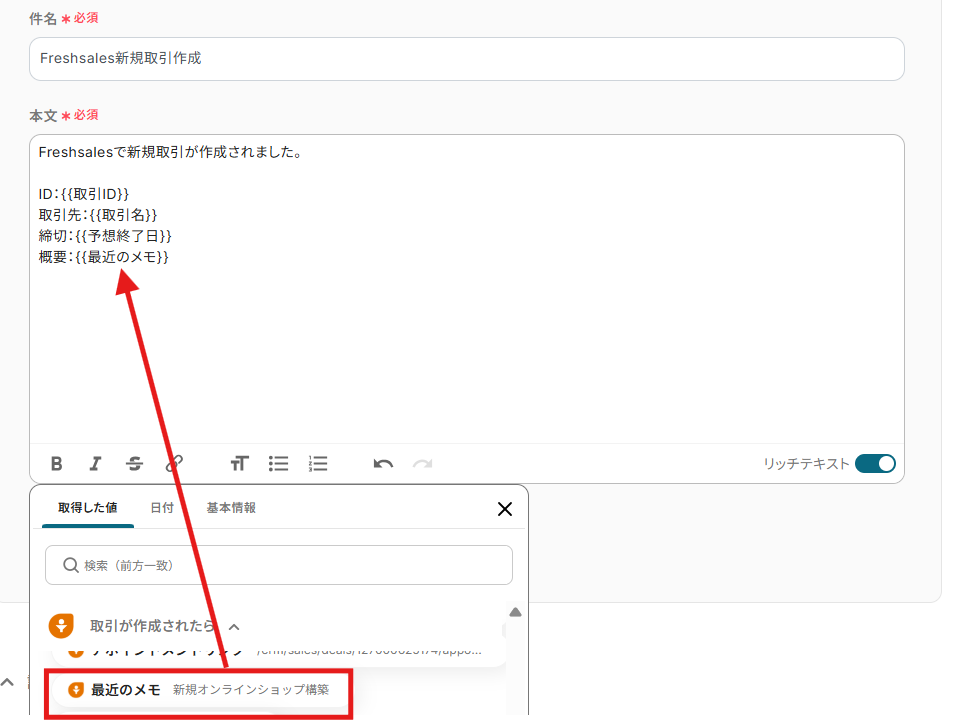
Task: Expand the collapsed chevron at bottom left
Action: 7,682
